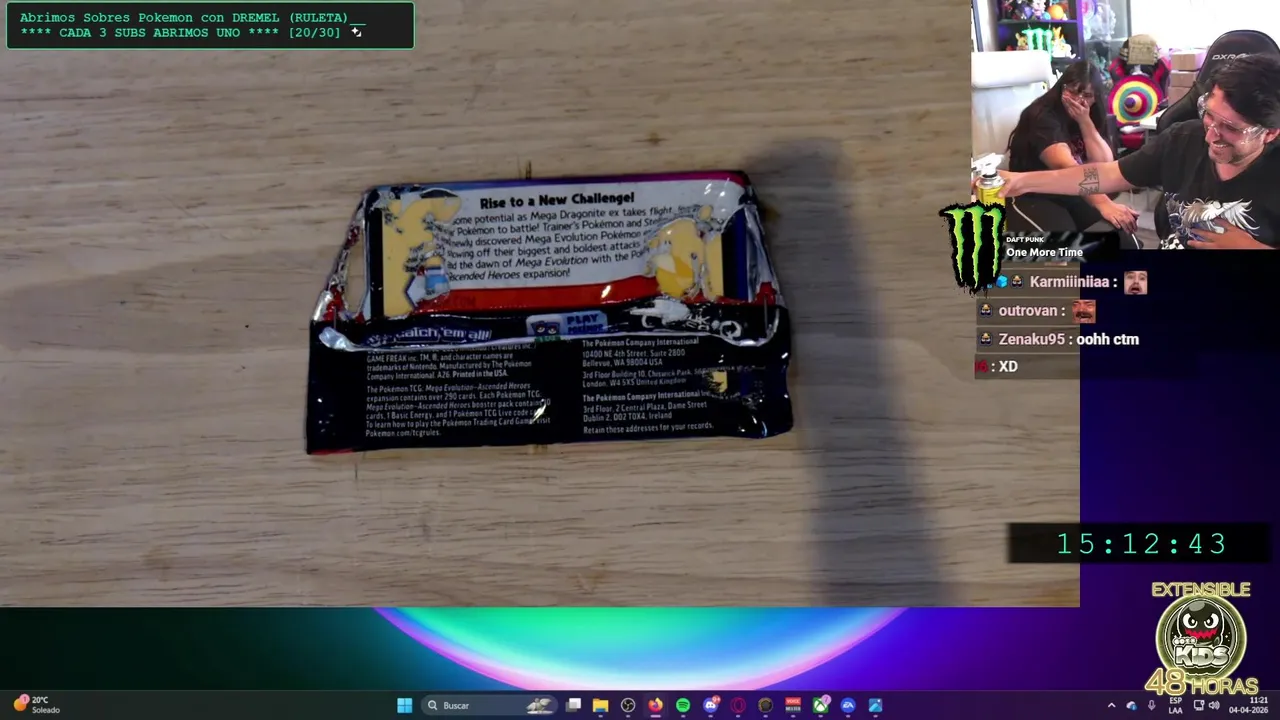Click the EXTENSIBLE 48 HORAS badge

point(1201,638)
